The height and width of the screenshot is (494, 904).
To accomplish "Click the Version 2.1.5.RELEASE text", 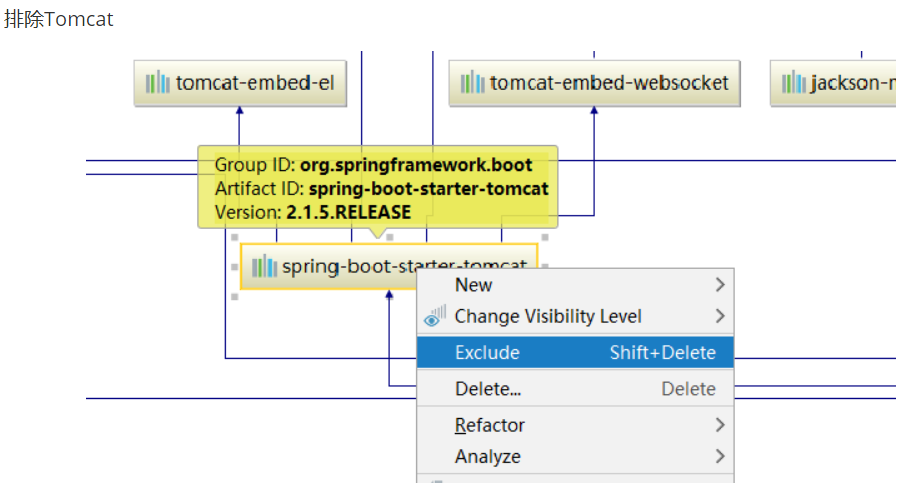I will click(x=313, y=212).
